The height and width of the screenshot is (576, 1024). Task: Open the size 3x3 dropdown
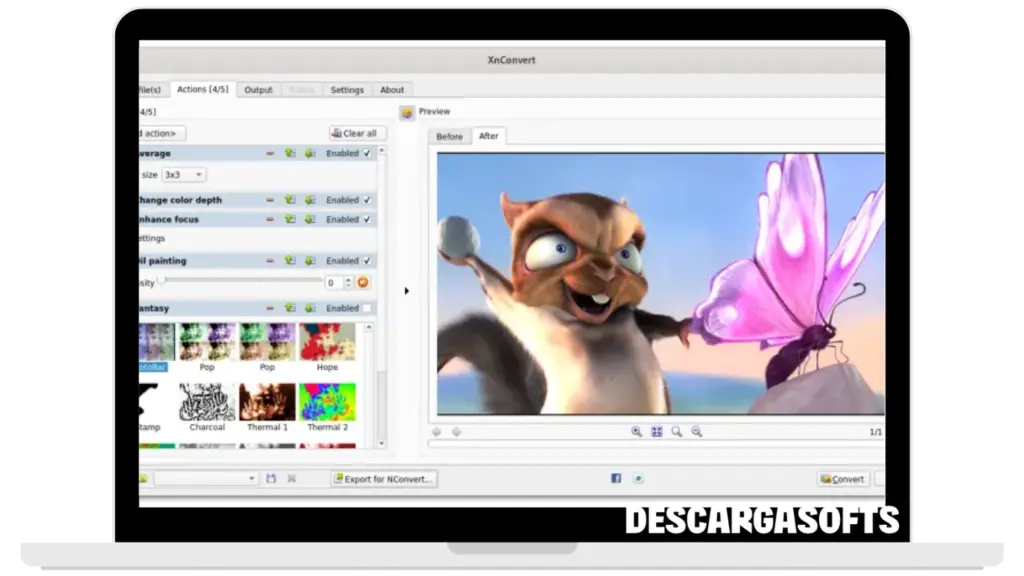[184, 174]
